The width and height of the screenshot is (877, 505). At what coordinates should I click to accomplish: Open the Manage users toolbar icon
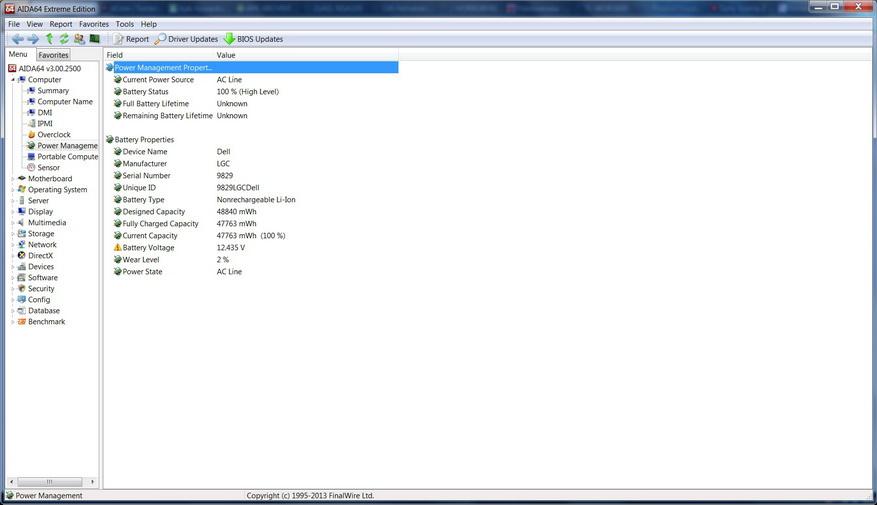click(x=79, y=39)
